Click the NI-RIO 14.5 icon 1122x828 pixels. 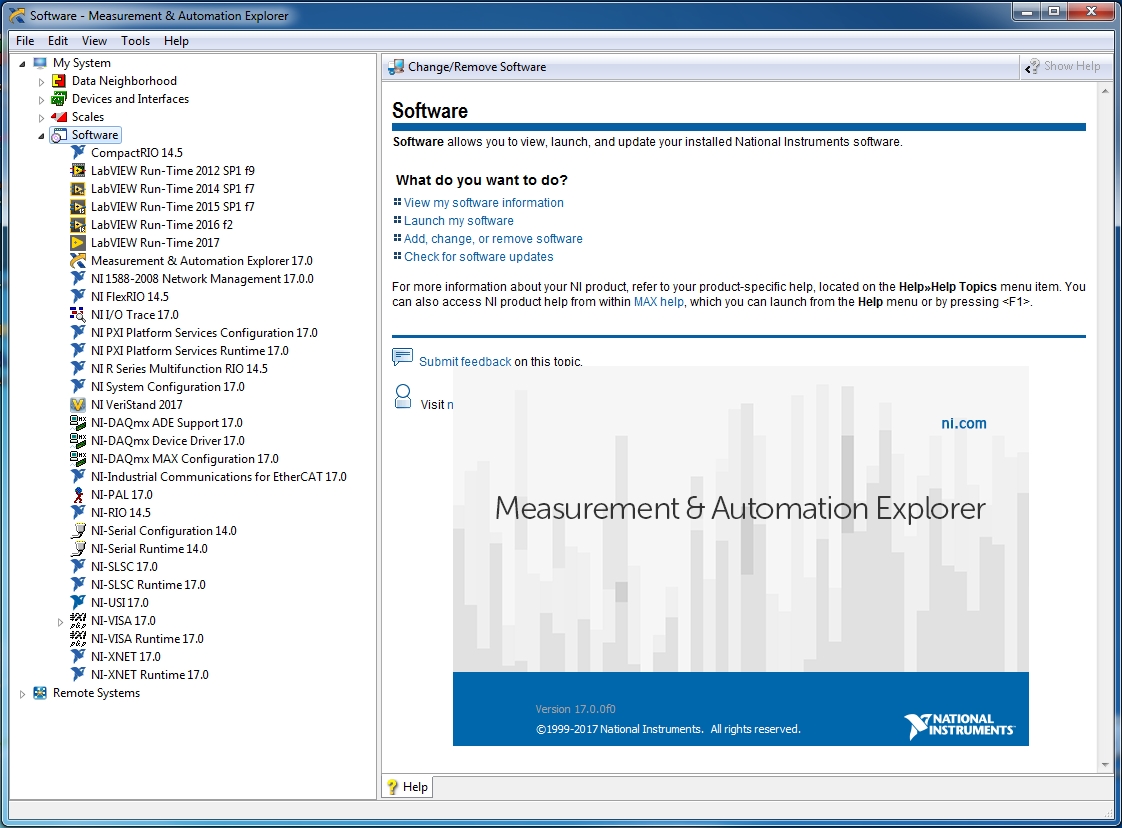coord(78,512)
